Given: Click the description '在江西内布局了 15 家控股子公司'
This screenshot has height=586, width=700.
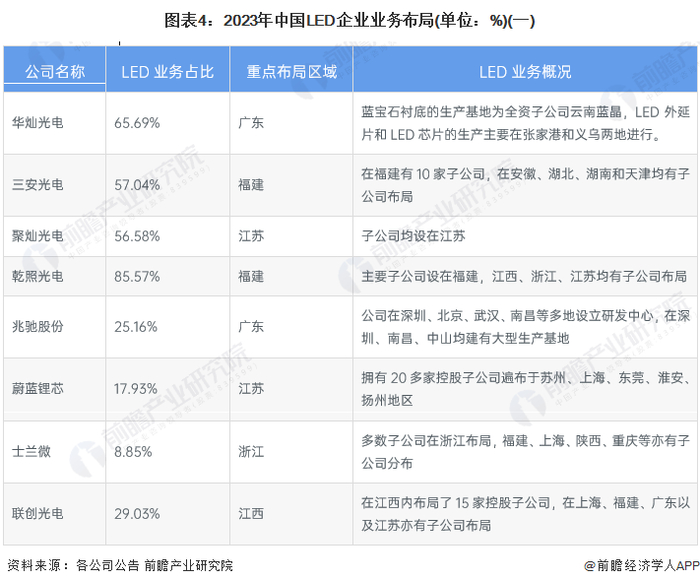Looking at the screenshot, I should point(525,514).
